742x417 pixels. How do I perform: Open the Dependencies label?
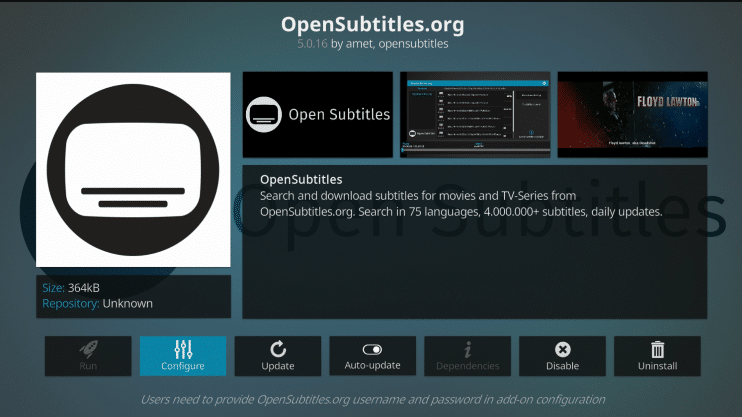tap(467, 366)
